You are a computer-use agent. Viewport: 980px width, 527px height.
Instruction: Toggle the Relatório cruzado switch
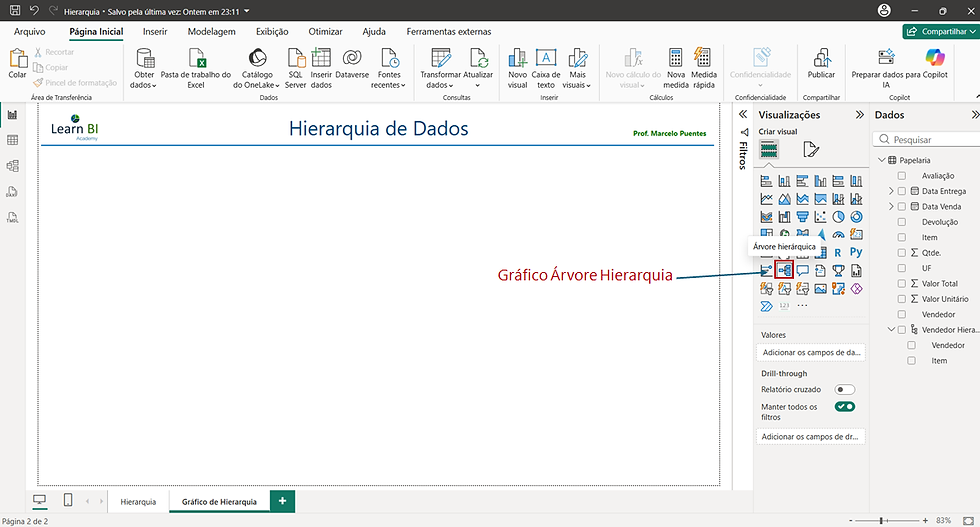click(844, 389)
